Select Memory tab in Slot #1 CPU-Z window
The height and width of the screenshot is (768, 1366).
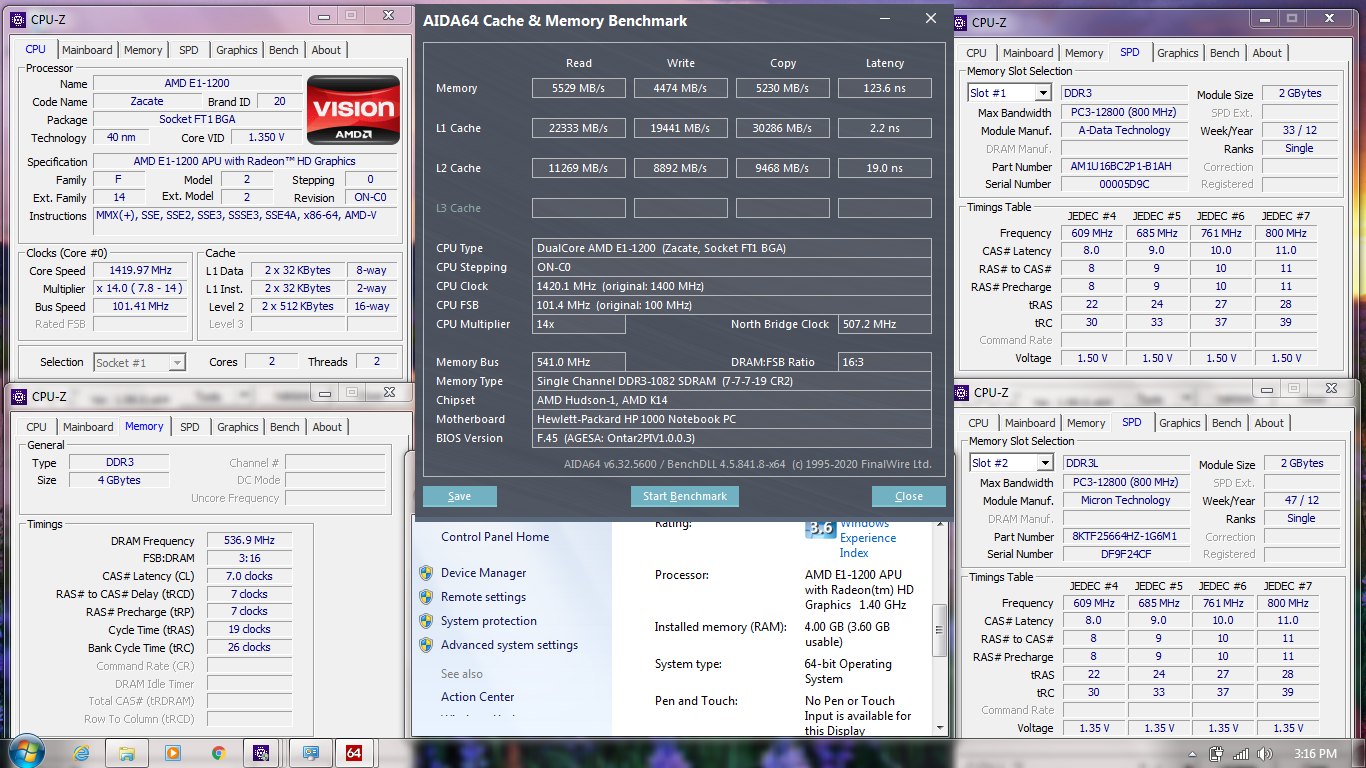(x=1084, y=53)
